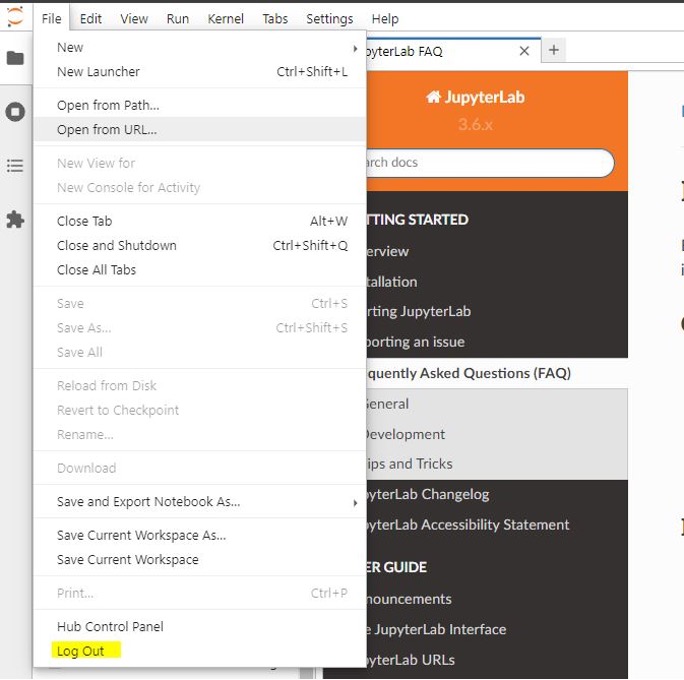Click the 3.6.x version label
This screenshot has width=684, height=680.
point(475,125)
